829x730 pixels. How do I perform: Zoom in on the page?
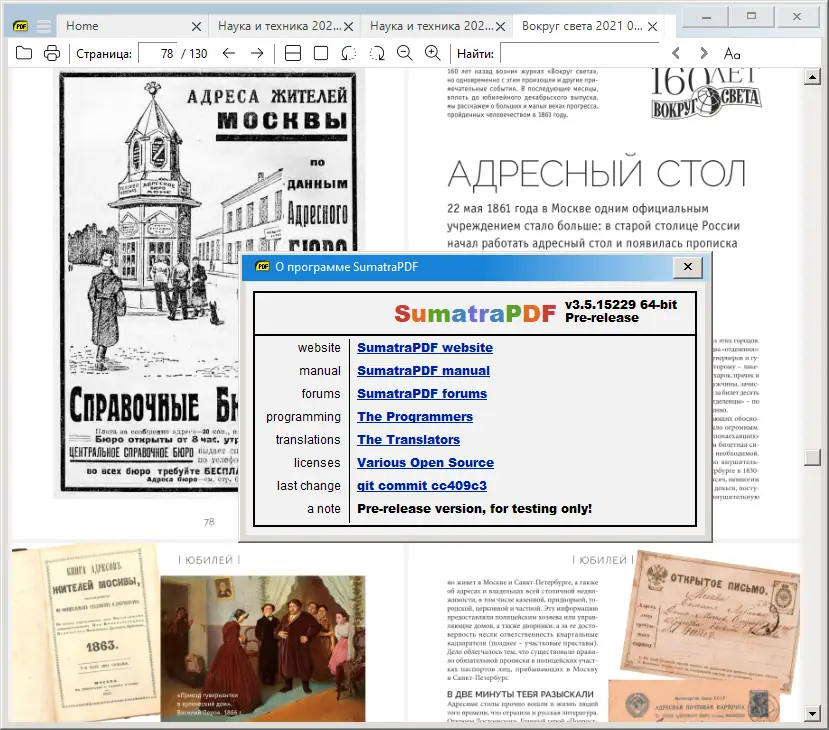click(x=431, y=54)
